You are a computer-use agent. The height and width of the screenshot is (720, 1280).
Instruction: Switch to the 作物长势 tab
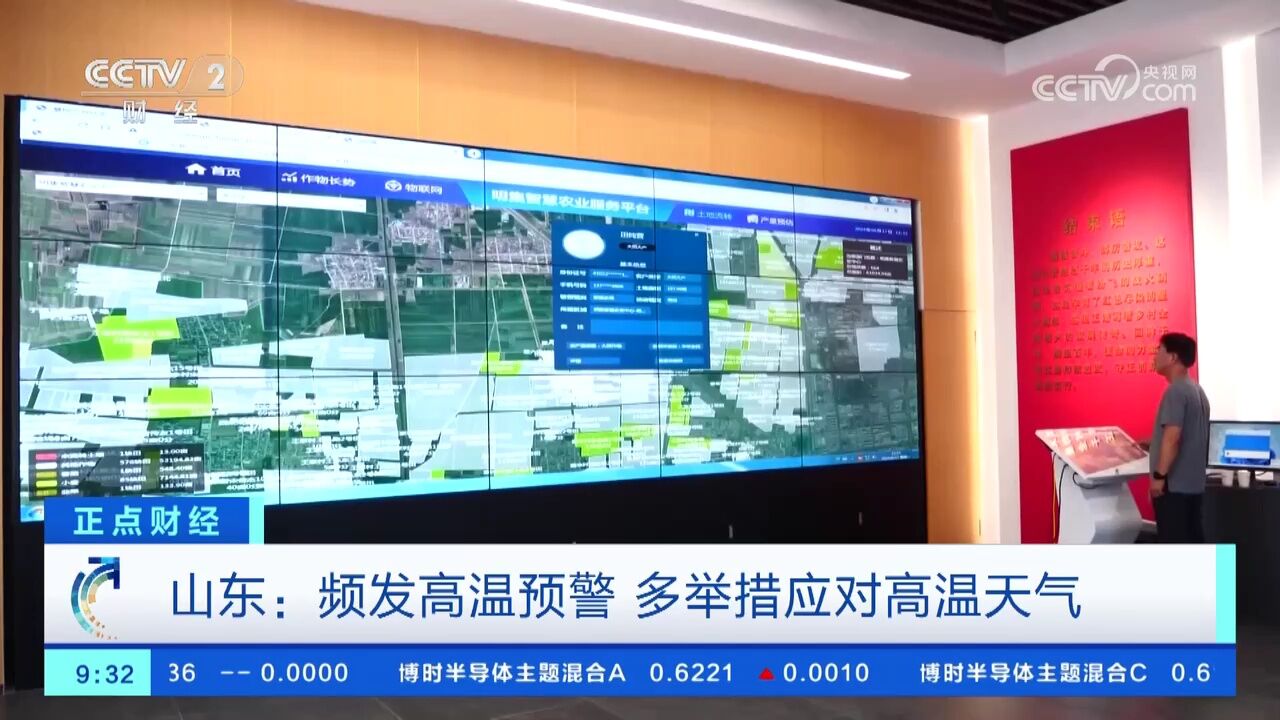(x=318, y=180)
